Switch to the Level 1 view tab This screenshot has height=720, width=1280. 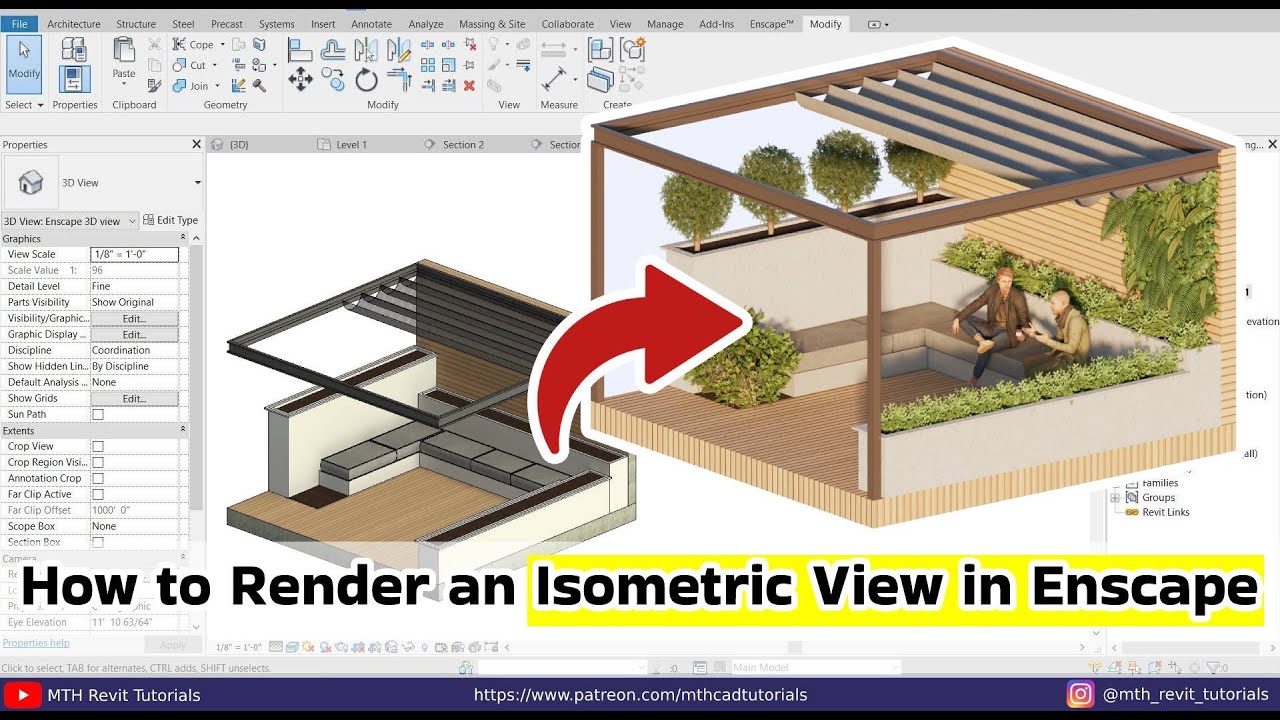(x=351, y=145)
